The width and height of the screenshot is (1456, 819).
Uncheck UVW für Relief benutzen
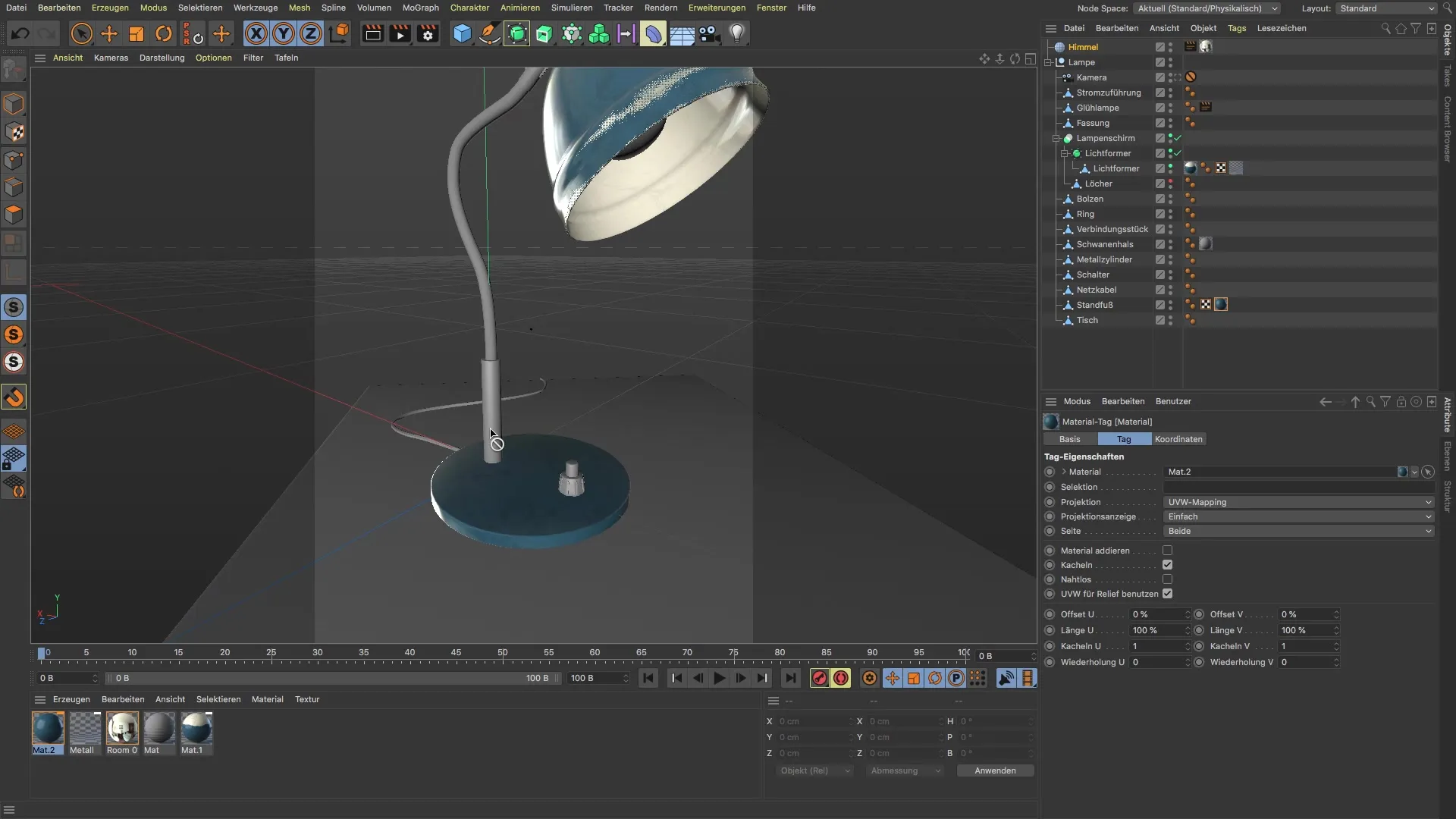(x=1167, y=594)
